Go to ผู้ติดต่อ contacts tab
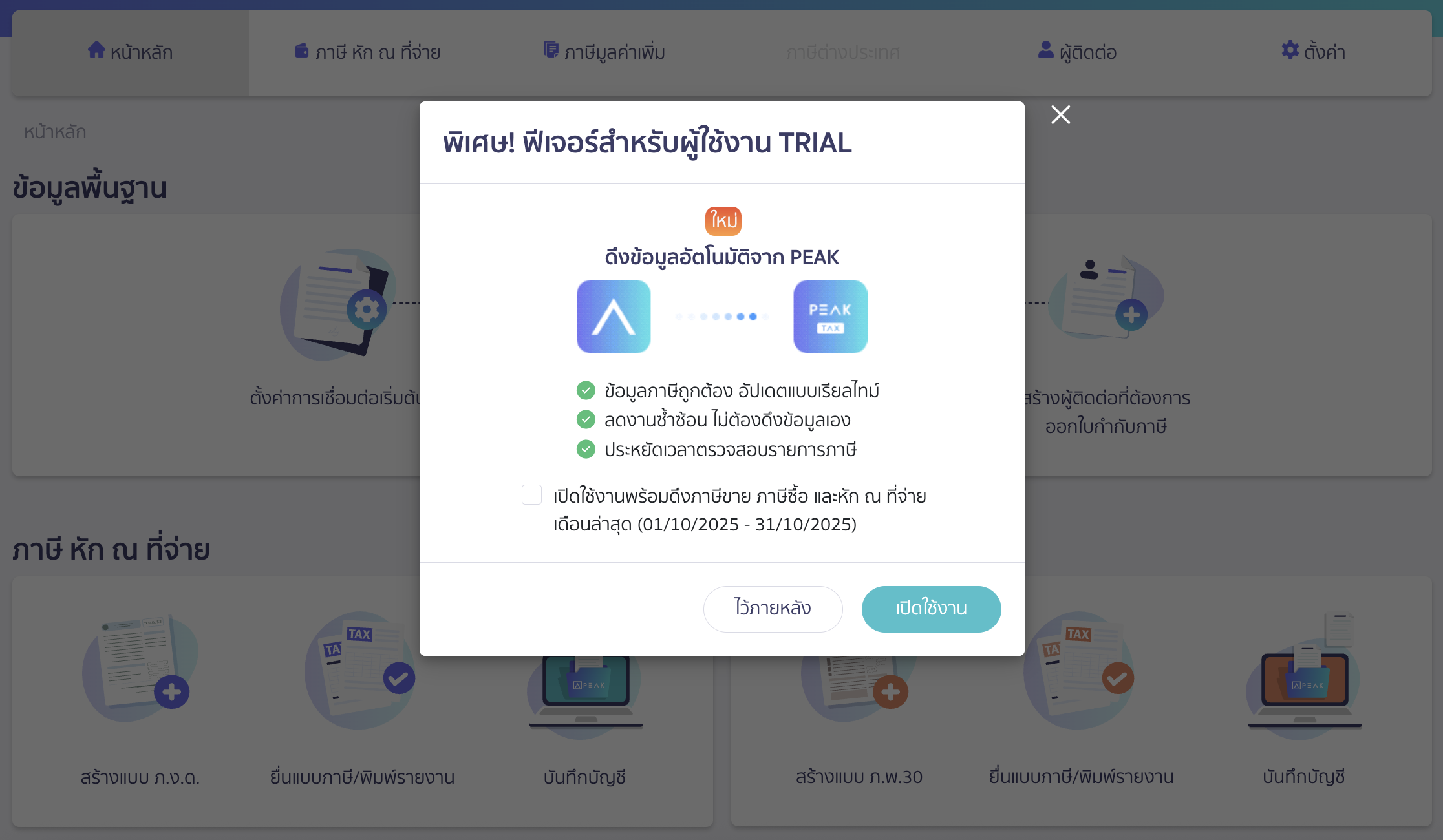The image size is (1443, 840). click(x=1077, y=52)
